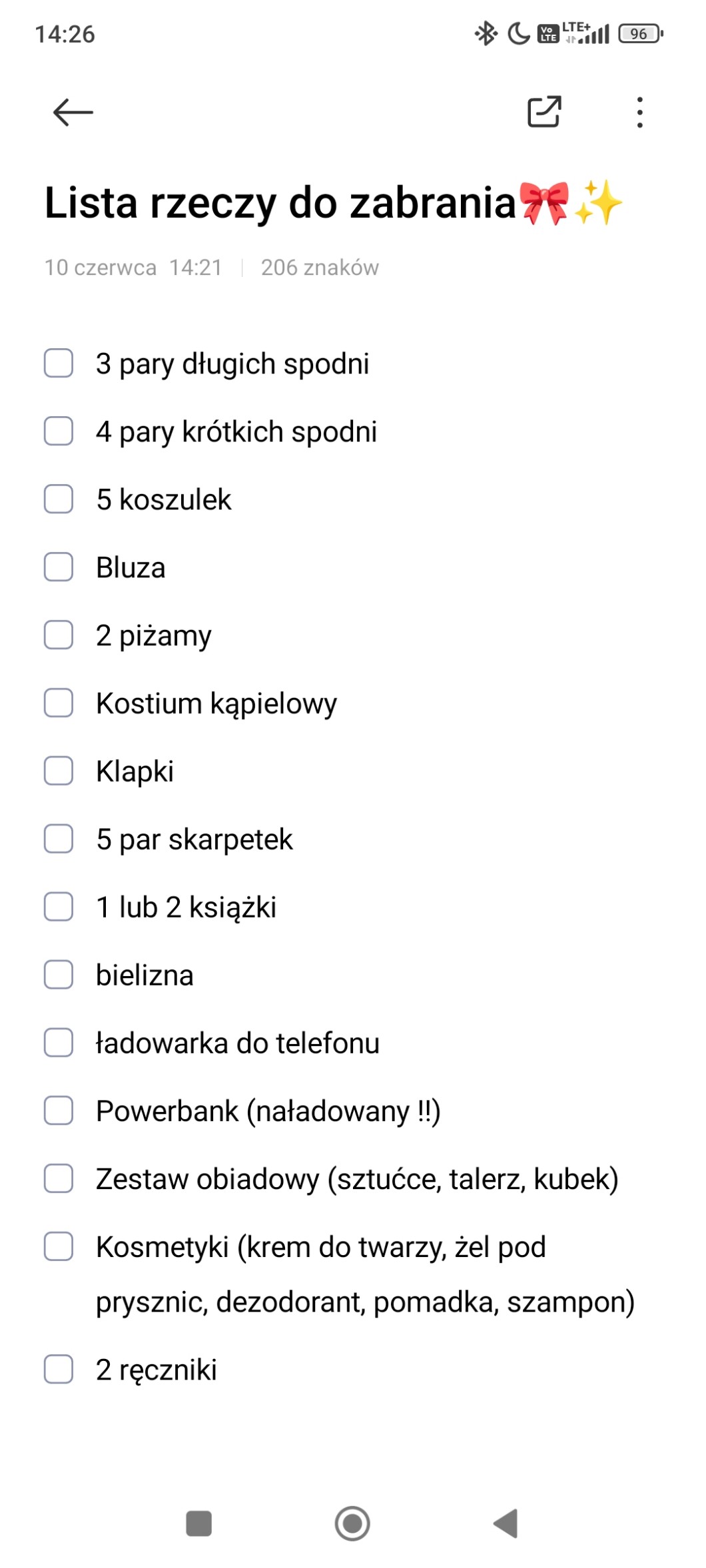Mark 'Bluza' as done
706x1568 pixels.
coord(59,567)
